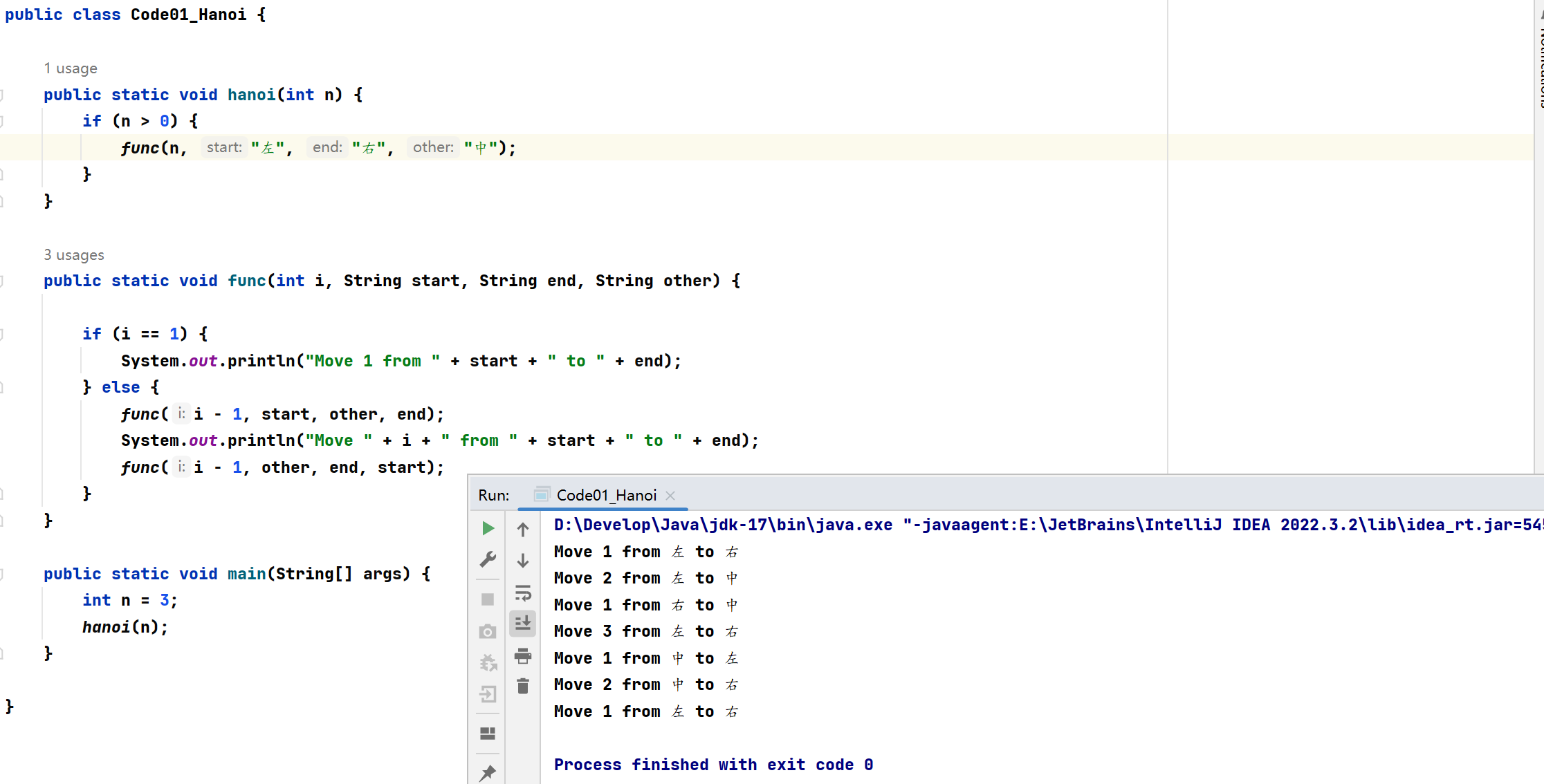Click the green Rerun button
This screenshot has height=784, width=1544.
click(488, 529)
